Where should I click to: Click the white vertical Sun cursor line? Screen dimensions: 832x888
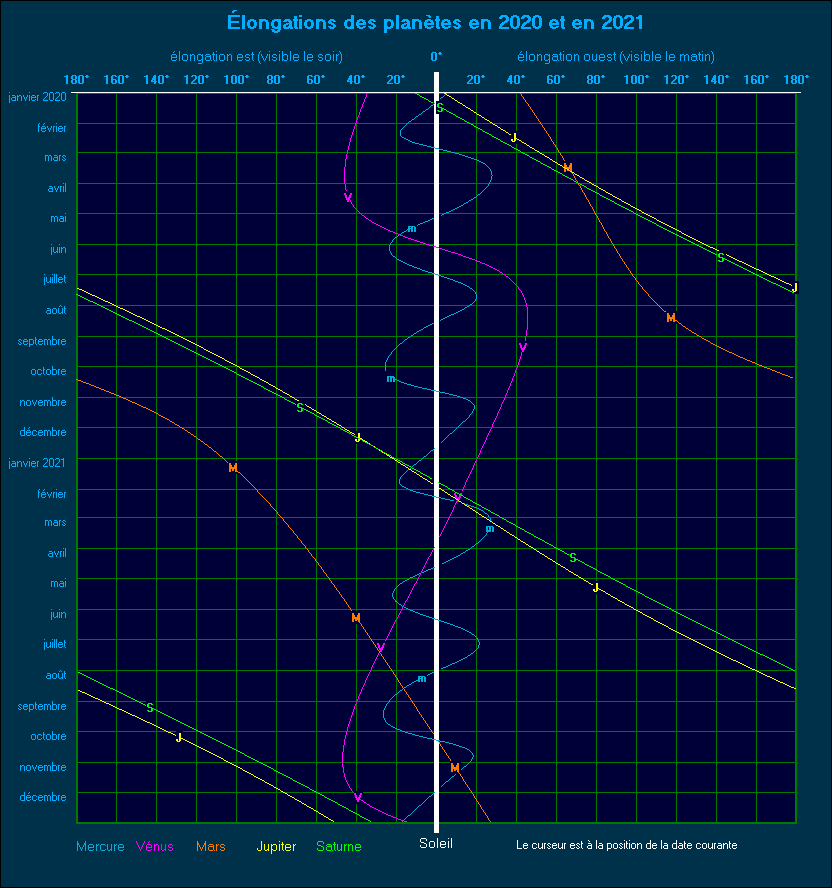437,452
